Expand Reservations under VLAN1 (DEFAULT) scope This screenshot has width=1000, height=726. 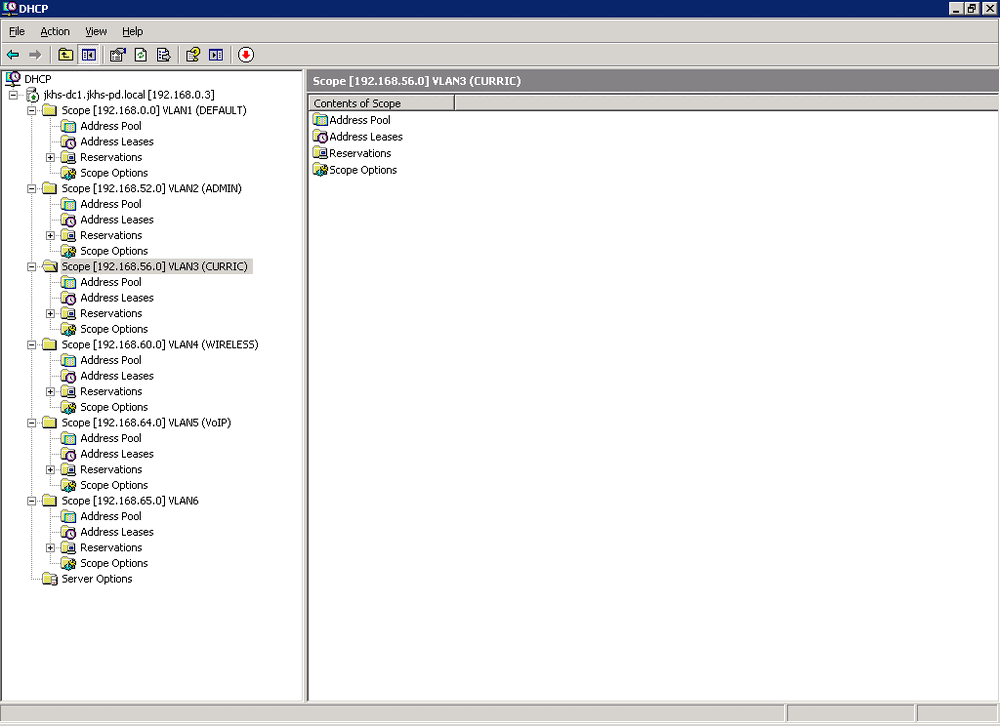tap(50, 158)
